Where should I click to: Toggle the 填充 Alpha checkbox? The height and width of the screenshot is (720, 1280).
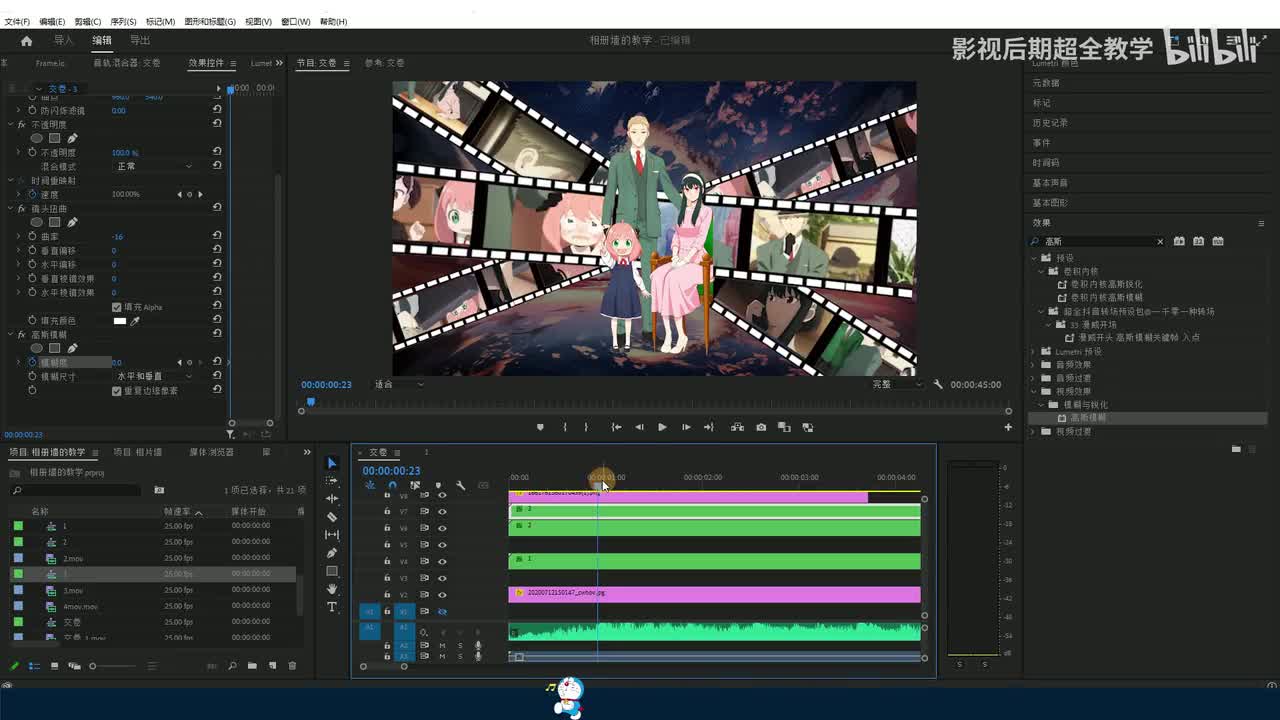(x=117, y=307)
